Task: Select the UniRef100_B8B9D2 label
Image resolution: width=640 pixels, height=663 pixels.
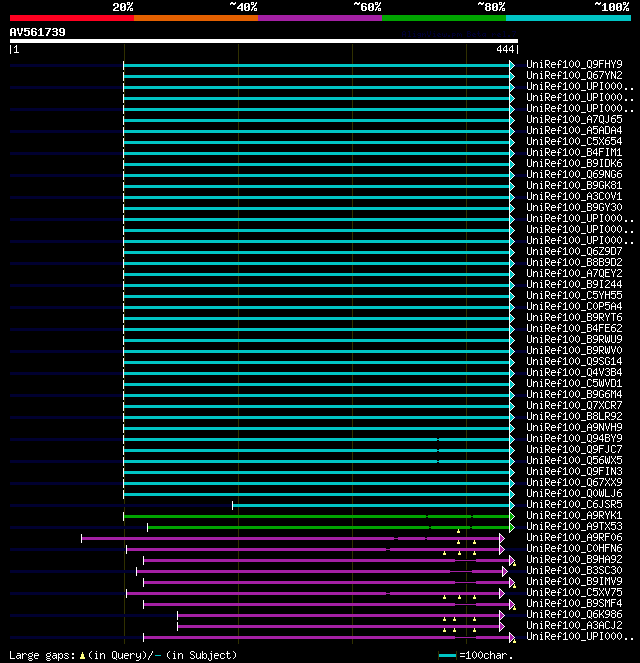Action: [x=574, y=262]
